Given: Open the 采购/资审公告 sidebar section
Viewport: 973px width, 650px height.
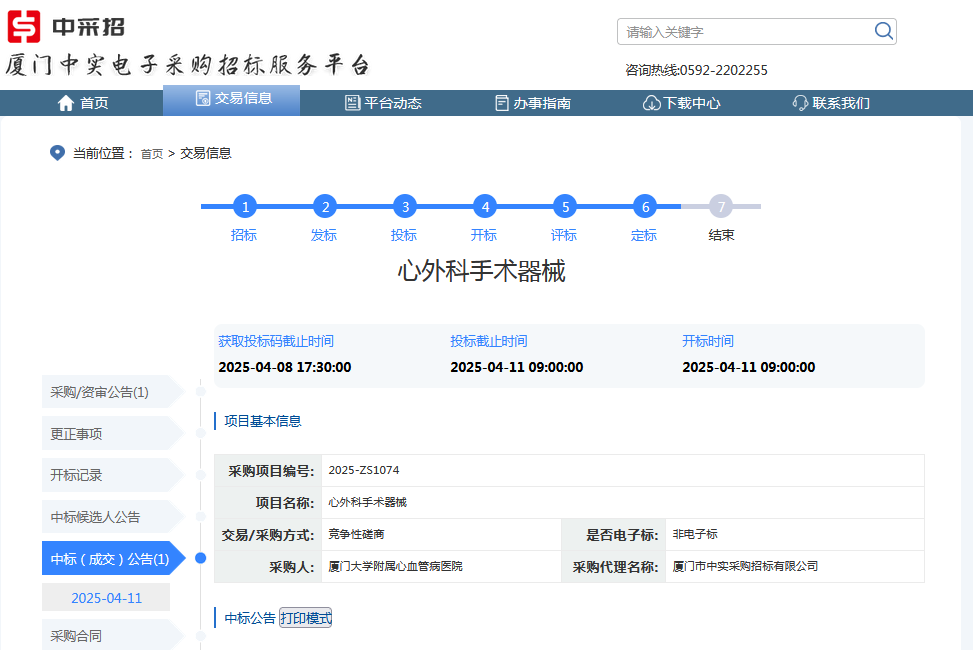Looking at the screenshot, I should pyautogui.click(x=100, y=392).
